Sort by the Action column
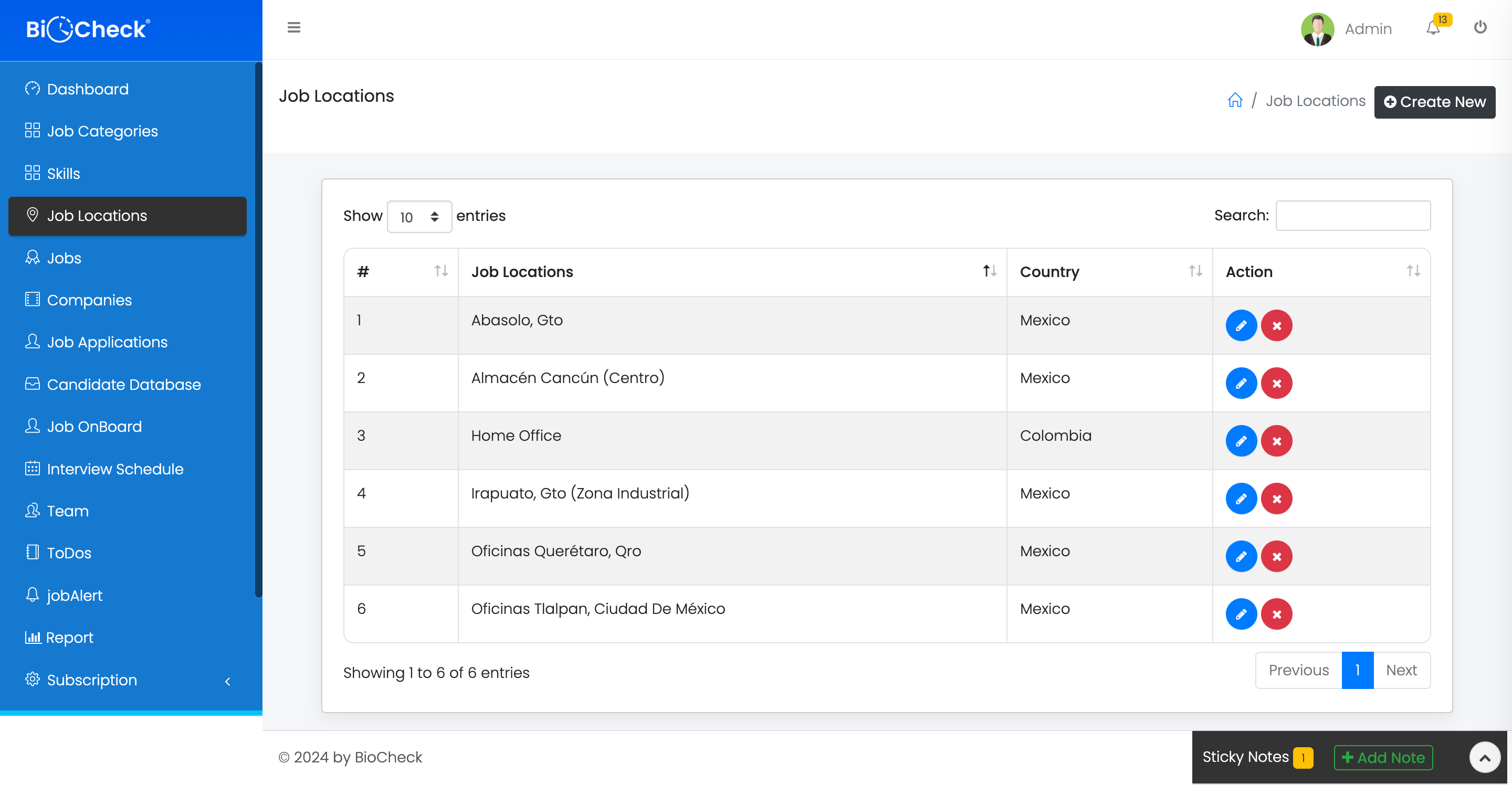 (x=1321, y=272)
